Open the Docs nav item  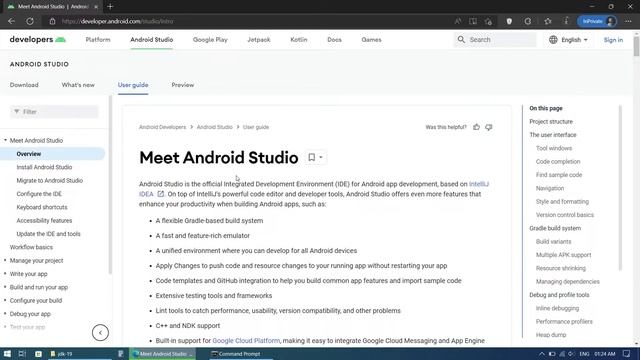[x=334, y=40]
